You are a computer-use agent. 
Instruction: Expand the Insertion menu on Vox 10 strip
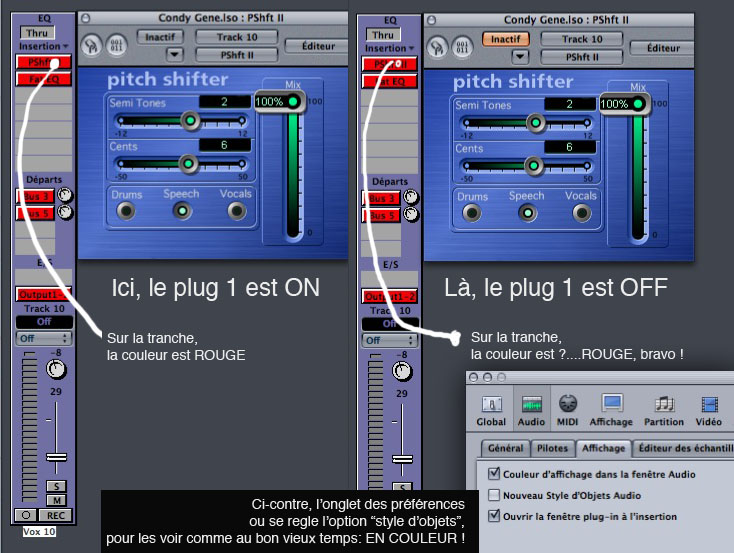click(42, 47)
